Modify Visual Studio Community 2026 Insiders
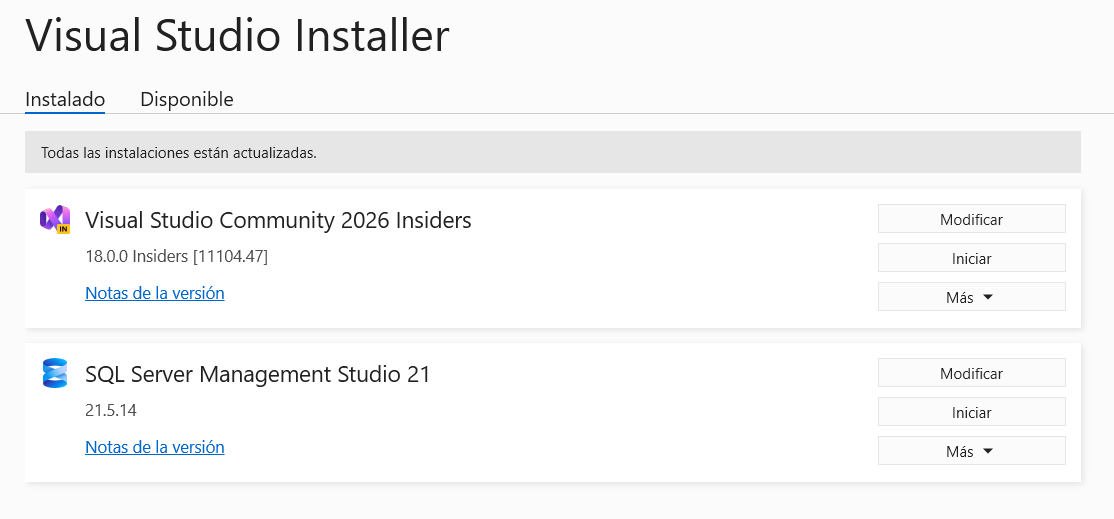 971,219
